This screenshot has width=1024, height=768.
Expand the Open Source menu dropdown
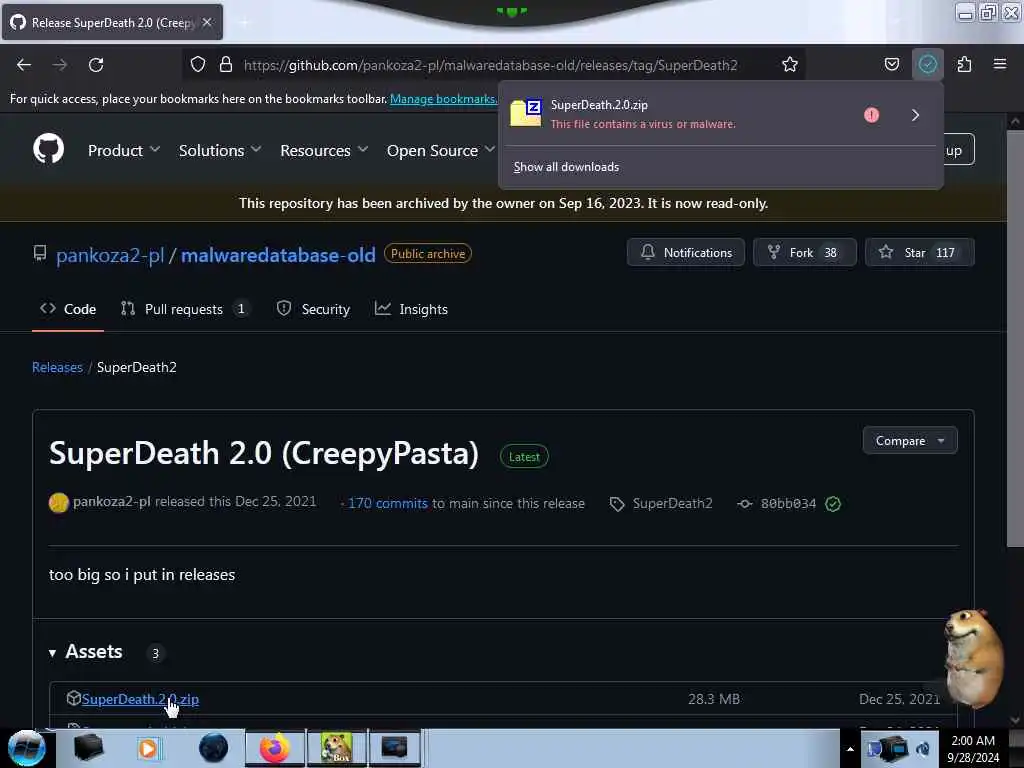(x=441, y=150)
